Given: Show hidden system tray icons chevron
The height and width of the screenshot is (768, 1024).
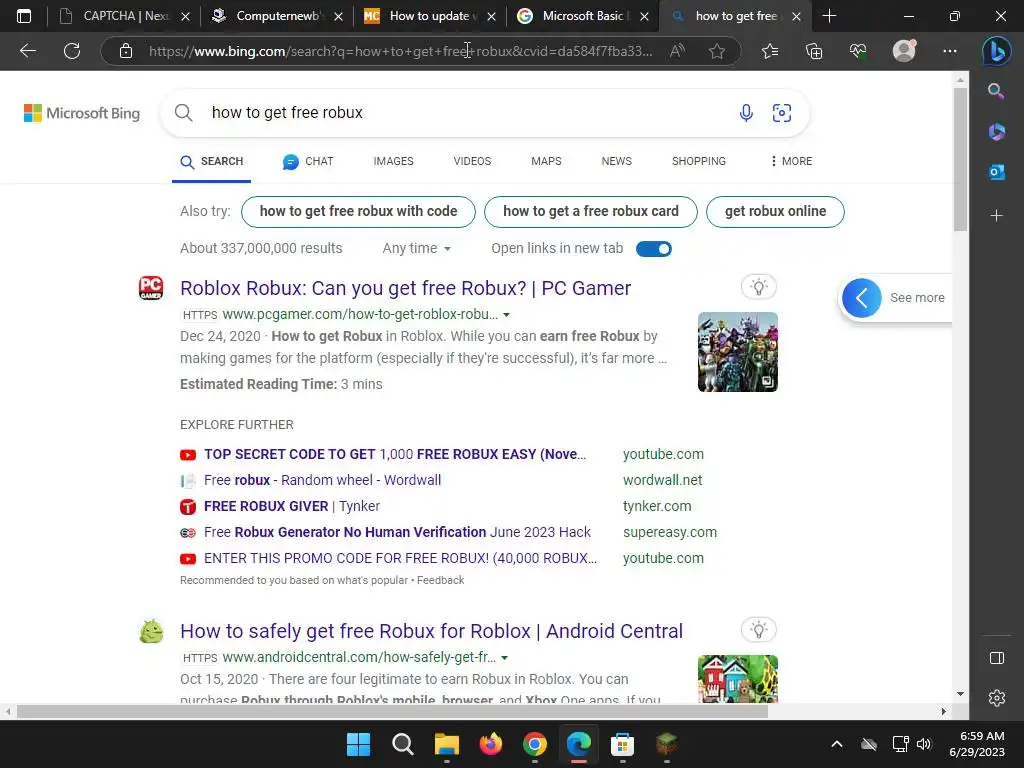Looking at the screenshot, I should (837, 744).
